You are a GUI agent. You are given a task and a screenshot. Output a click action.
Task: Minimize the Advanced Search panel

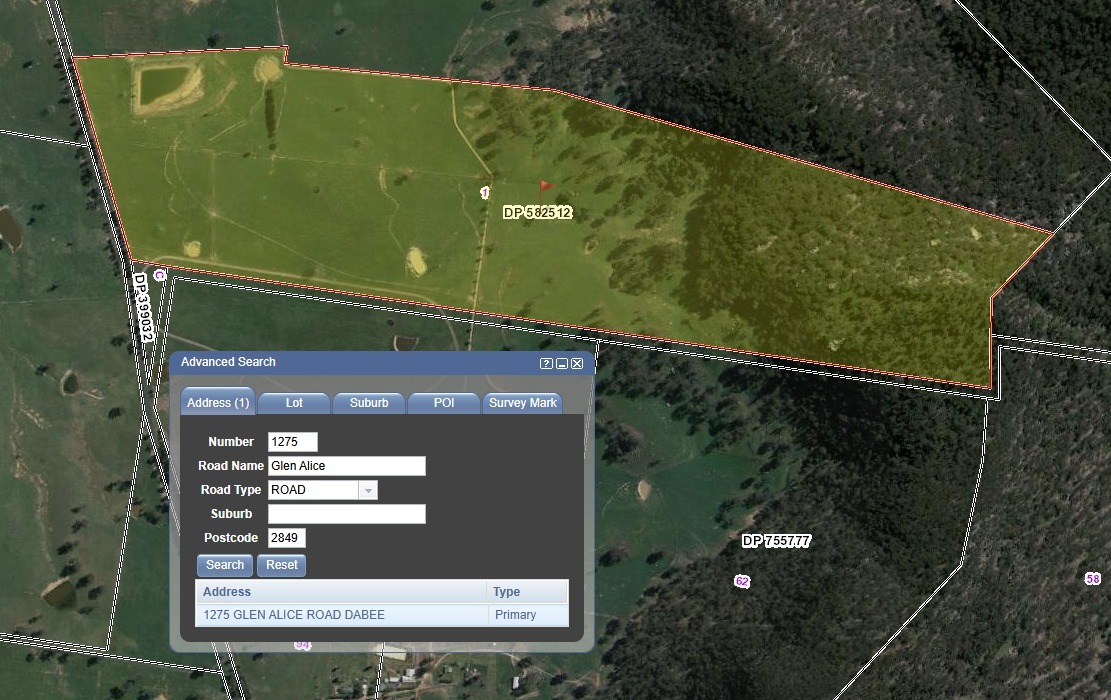point(562,363)
